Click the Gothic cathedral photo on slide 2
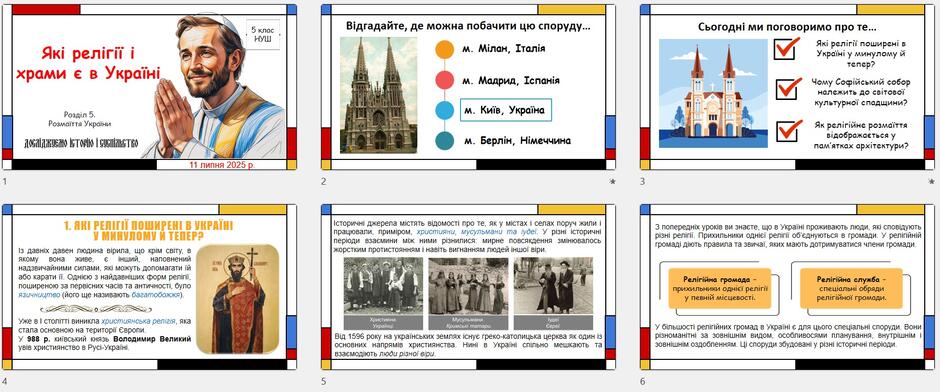Viewport: 940px width, 392px height. pyautogui.click(x=378, y=95)
